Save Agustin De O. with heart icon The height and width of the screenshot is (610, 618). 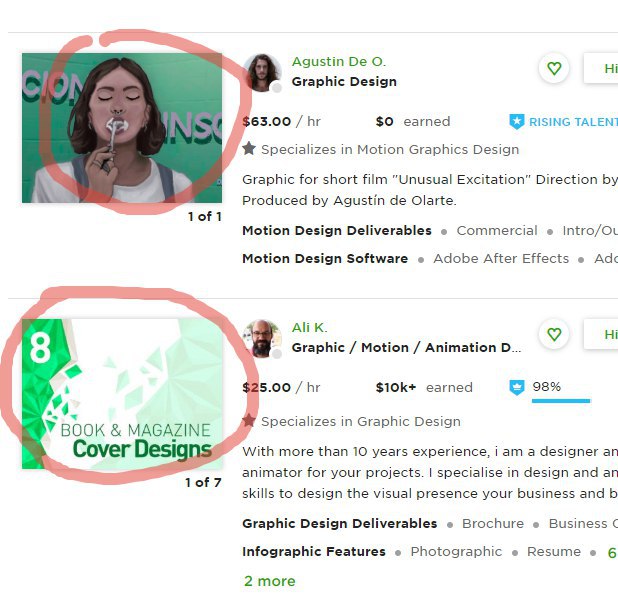pos(554,69)
